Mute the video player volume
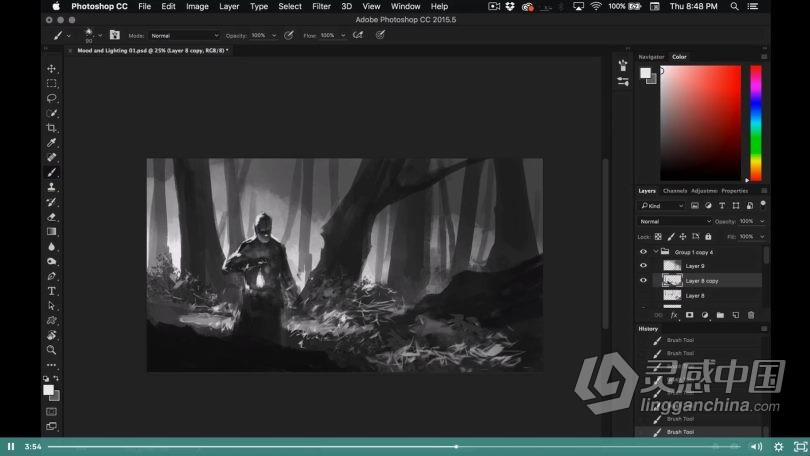 point(756,447)
